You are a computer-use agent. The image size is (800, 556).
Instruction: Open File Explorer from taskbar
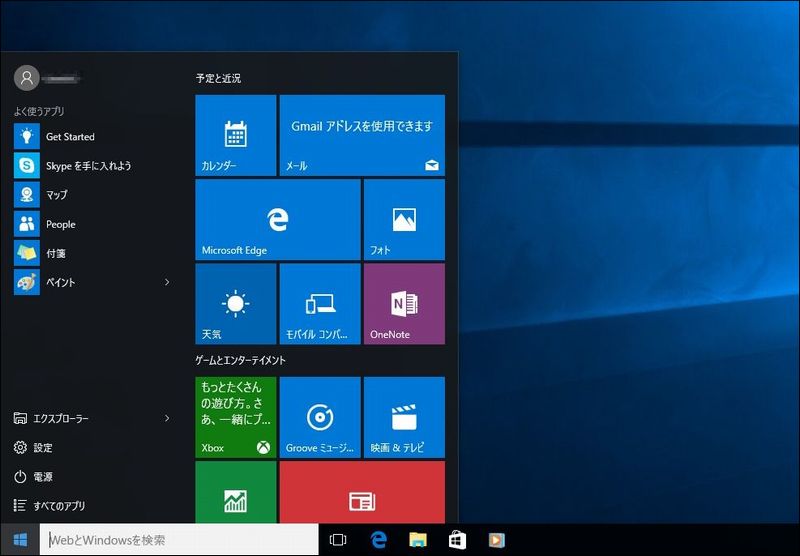[418, 540]
